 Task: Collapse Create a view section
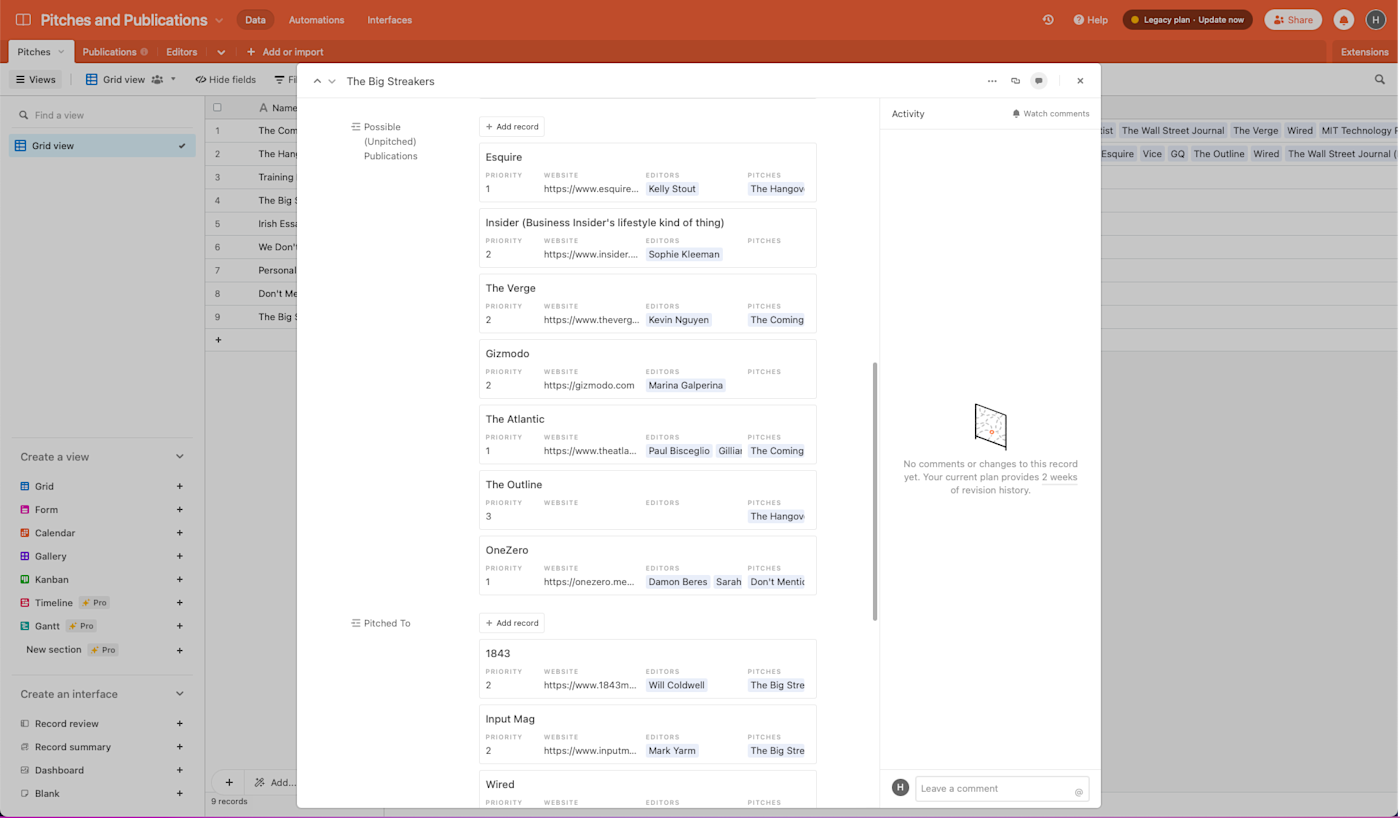[x=180, y=457]
